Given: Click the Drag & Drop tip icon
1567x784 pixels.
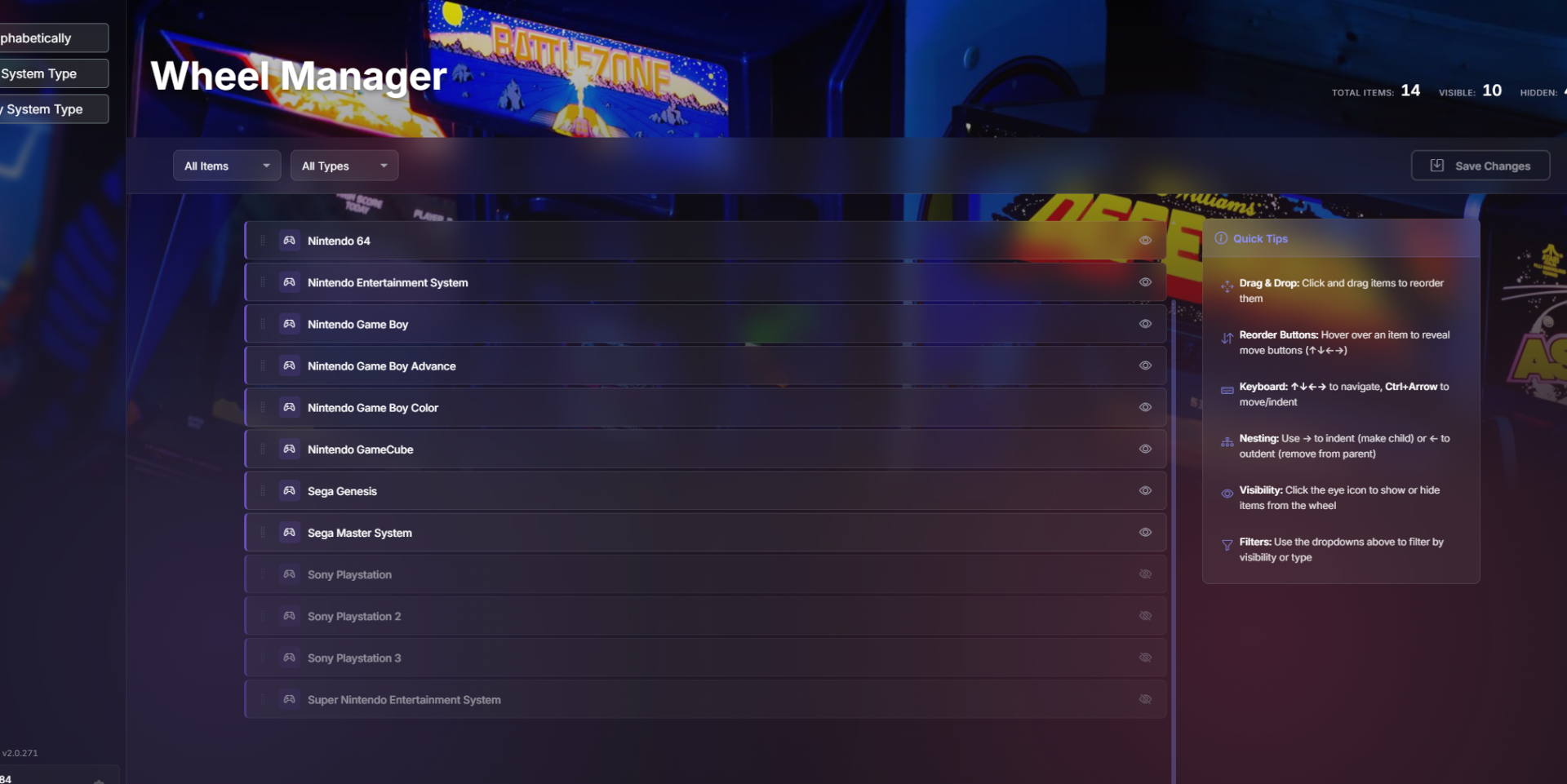Looking at the screenshot, I should pos(1227,286).
